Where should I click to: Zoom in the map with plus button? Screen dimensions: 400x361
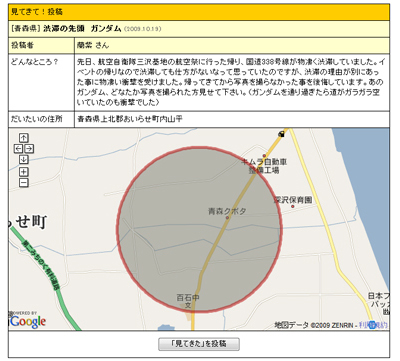[x=23, y=172]
